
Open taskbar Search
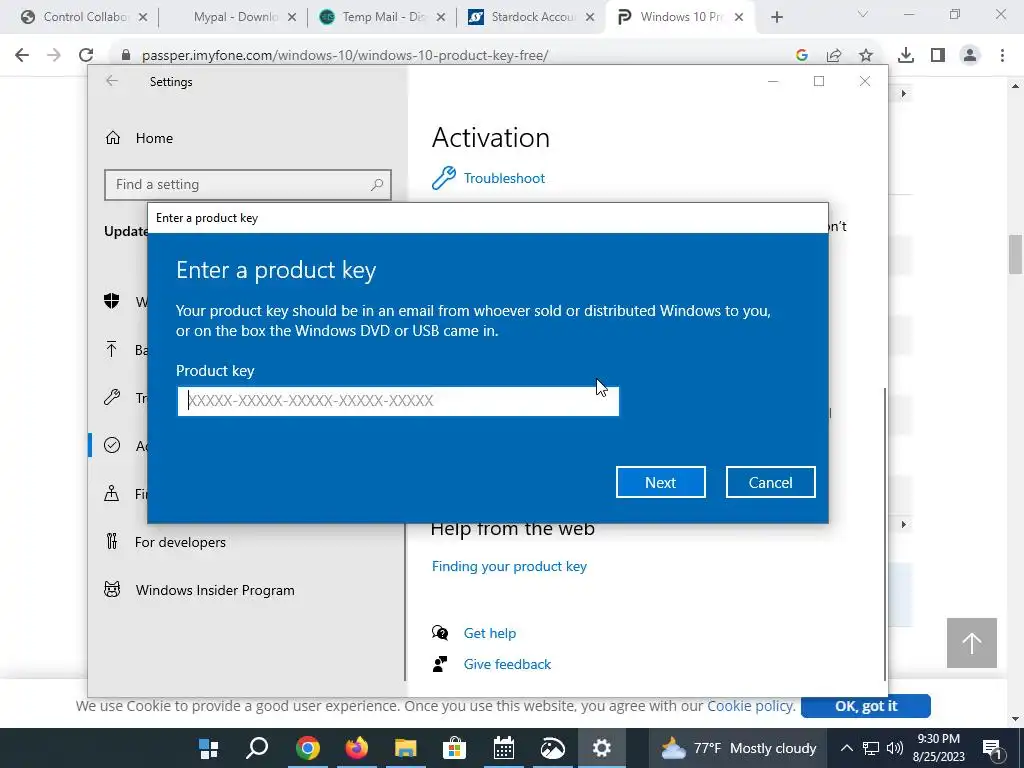257,748
